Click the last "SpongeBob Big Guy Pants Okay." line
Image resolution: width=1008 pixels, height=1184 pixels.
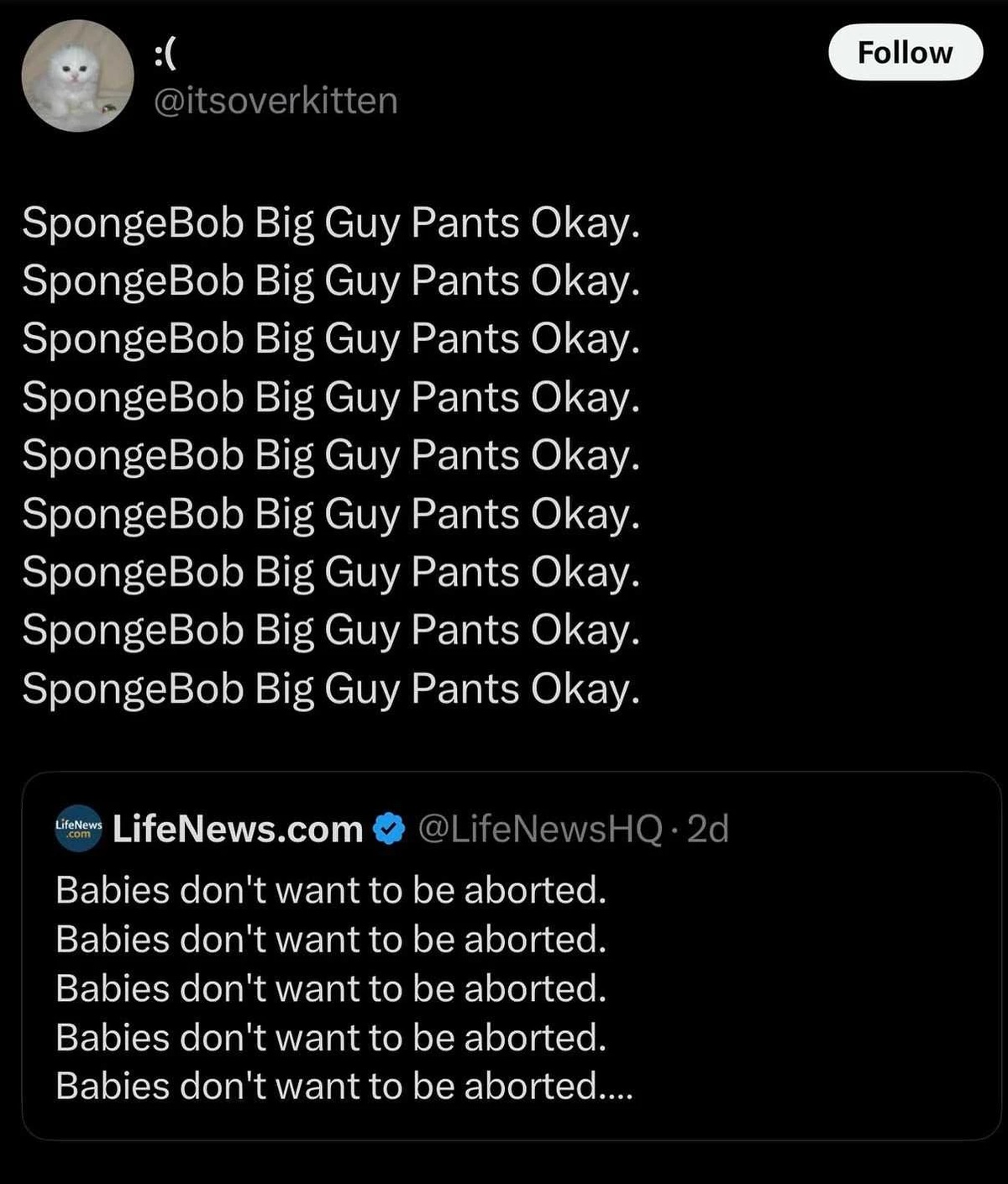pos(331,689)
